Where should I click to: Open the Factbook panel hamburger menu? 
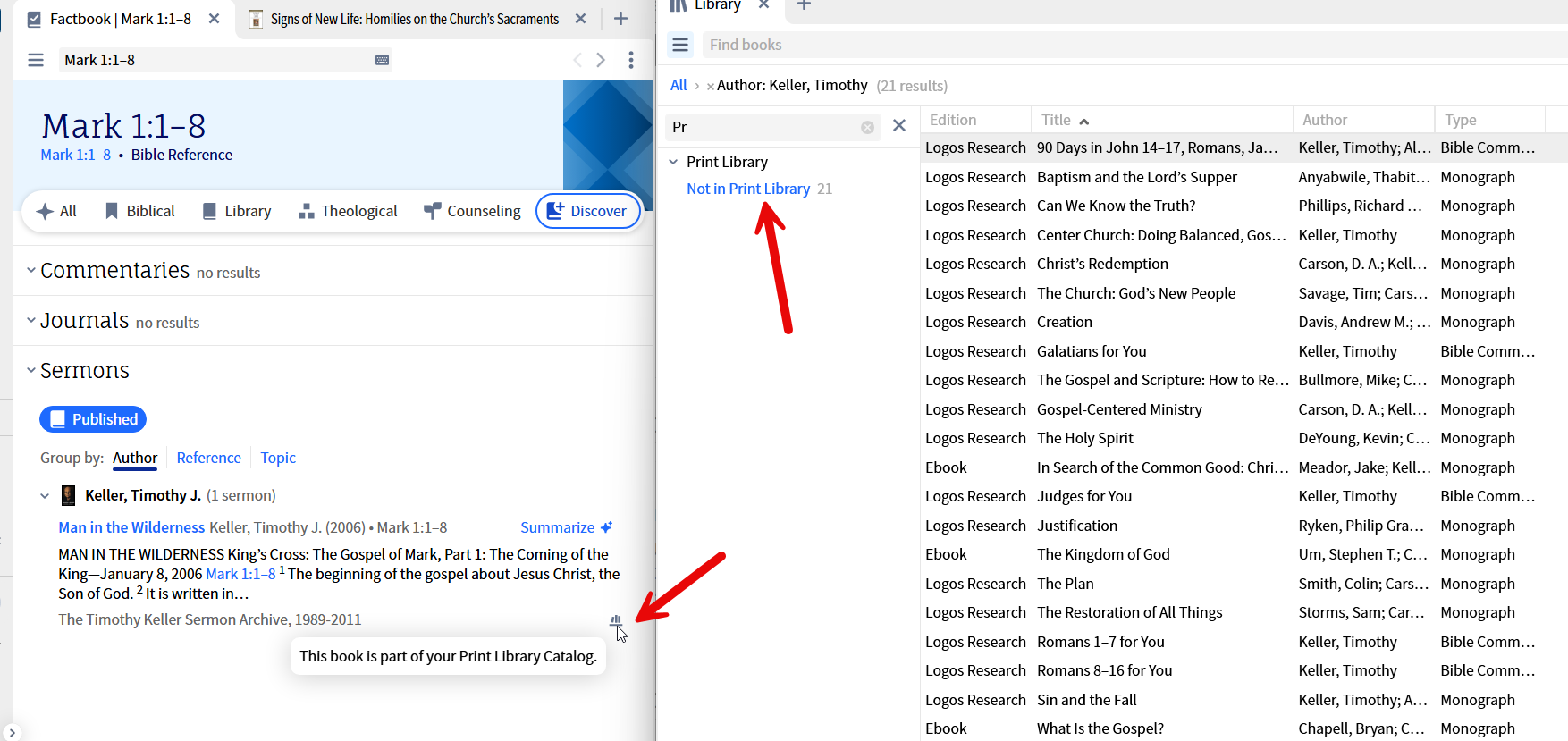[x=36, y=60]
